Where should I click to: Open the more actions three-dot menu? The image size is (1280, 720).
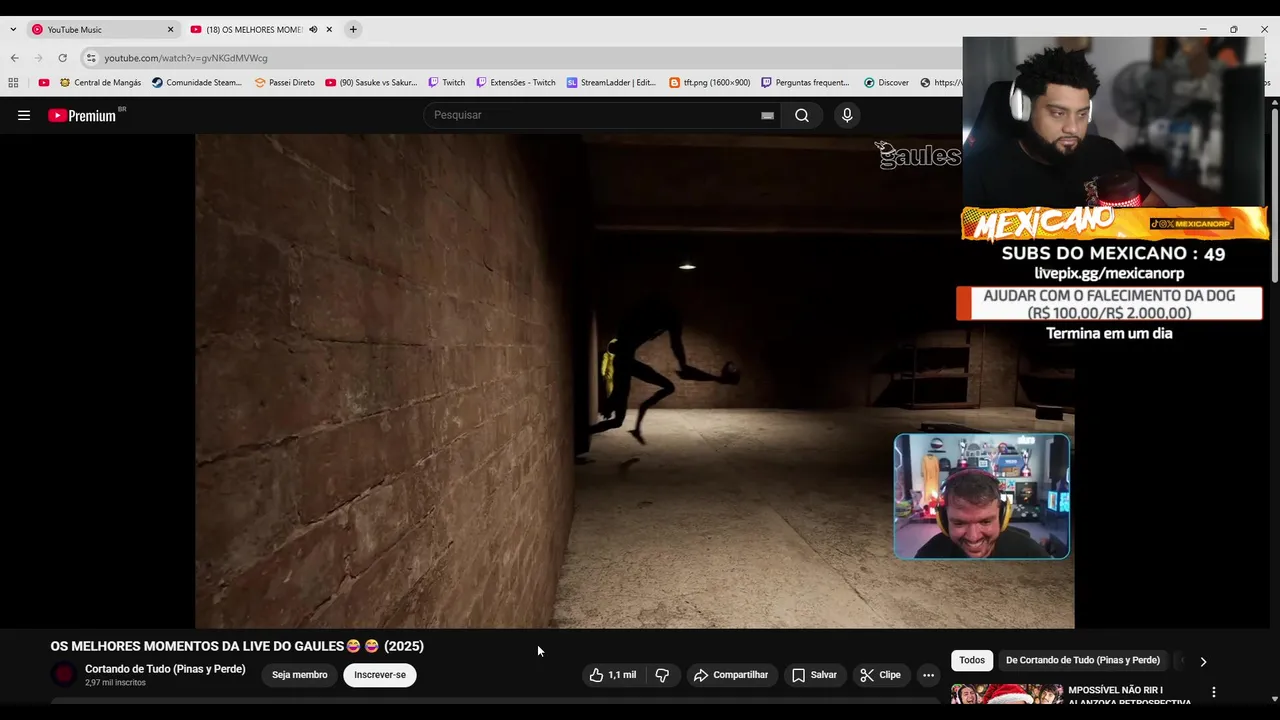(x=928, y=675)
